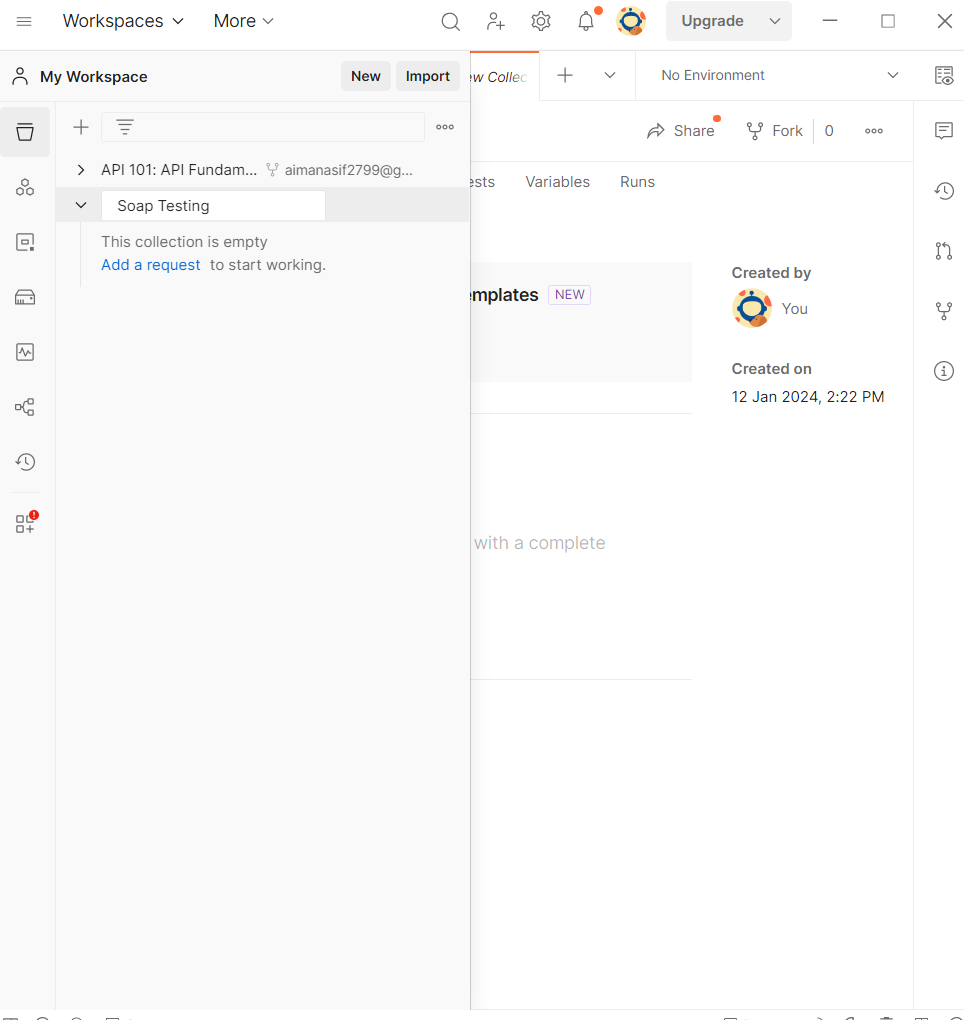Click the NEW badge beside templates
The height and width of the screenshot is (1020, 964).
click(x=569, y=295)
